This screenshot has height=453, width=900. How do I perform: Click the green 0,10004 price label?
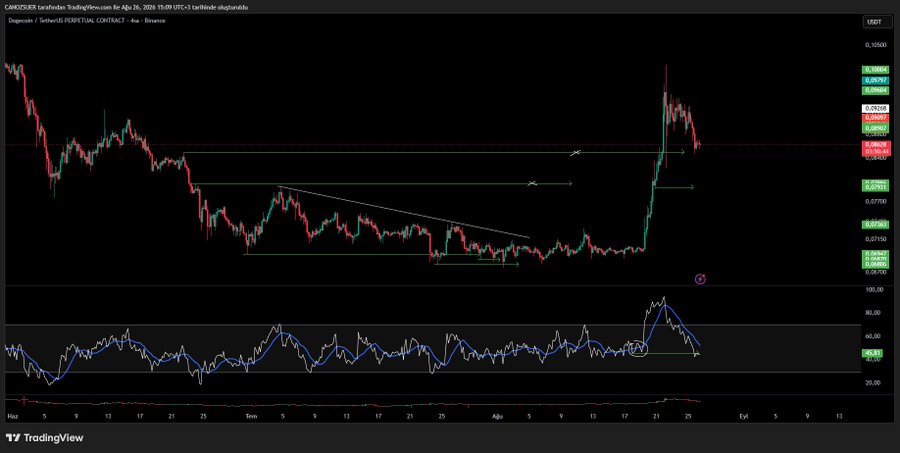[874, 69]
